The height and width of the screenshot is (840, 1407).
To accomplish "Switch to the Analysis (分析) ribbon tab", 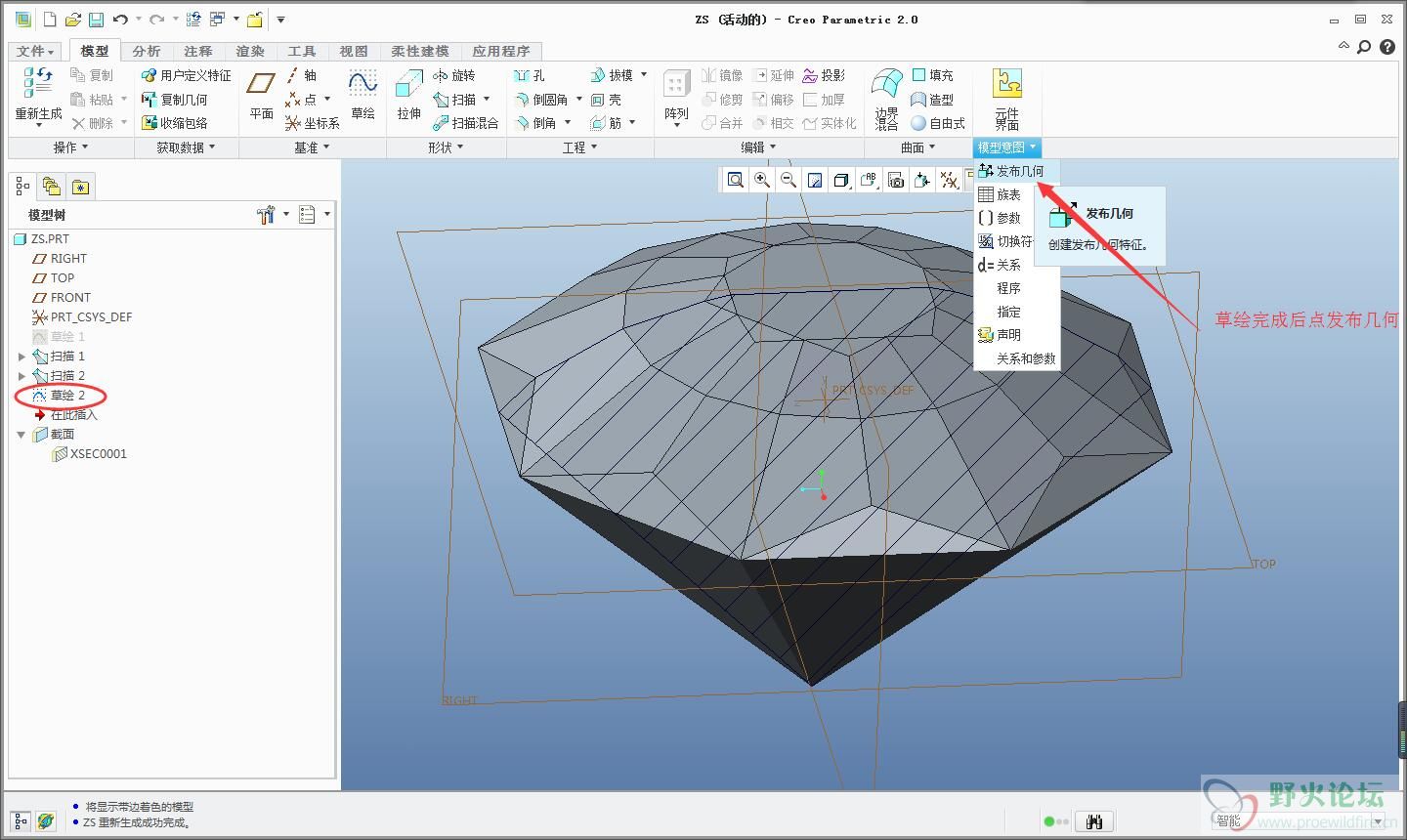I will coord(147,51).
